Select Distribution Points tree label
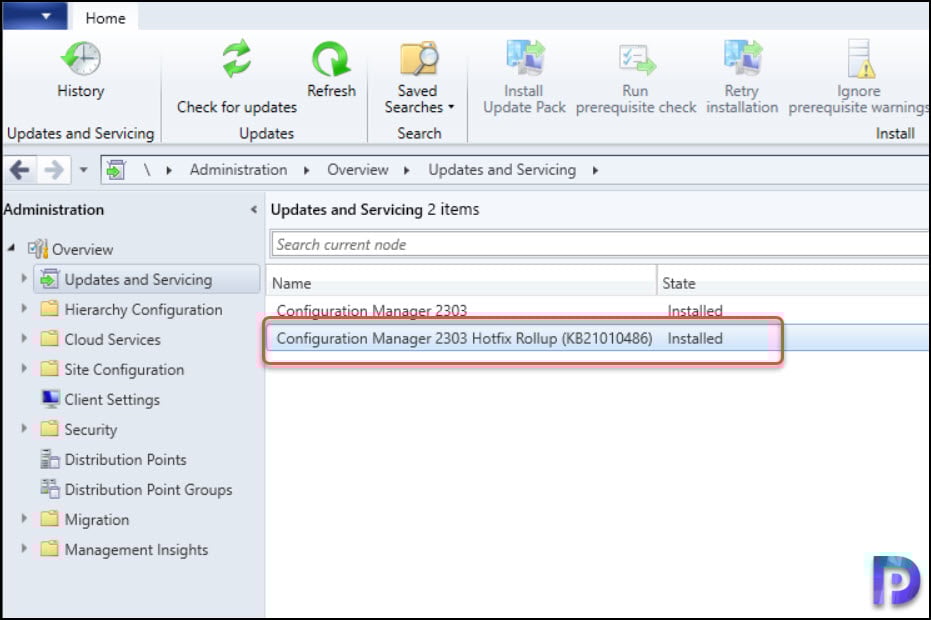 125,460
